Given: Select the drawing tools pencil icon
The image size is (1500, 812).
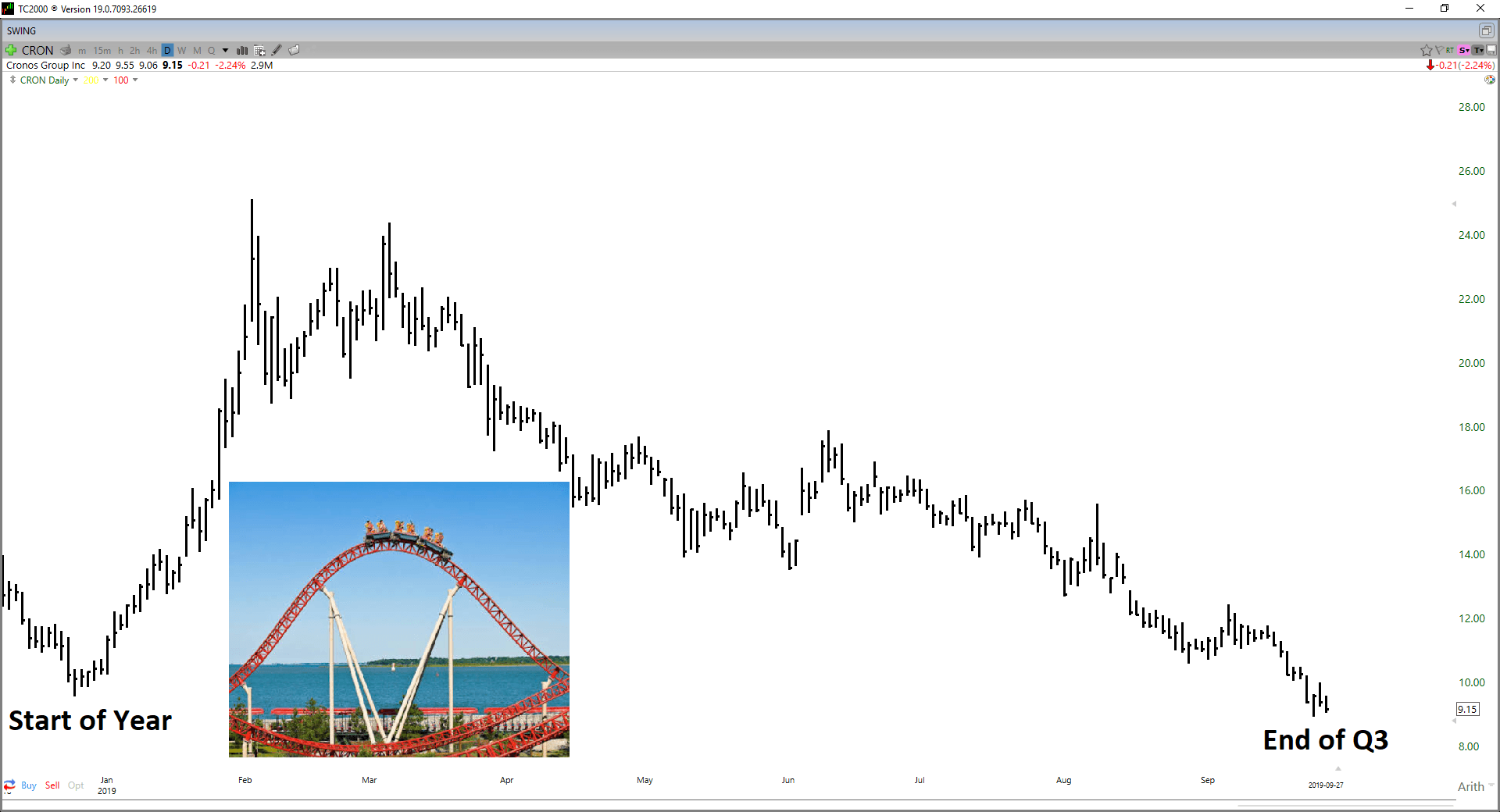Looking at the screenshot, I should (x=277, y=50).
